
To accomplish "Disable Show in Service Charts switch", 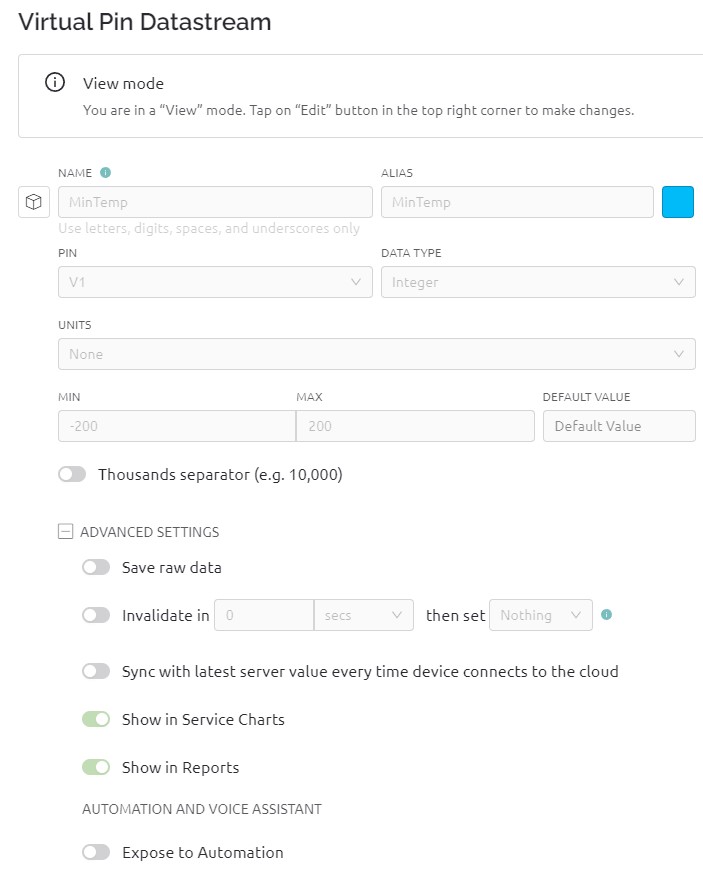I will [96, 720].
